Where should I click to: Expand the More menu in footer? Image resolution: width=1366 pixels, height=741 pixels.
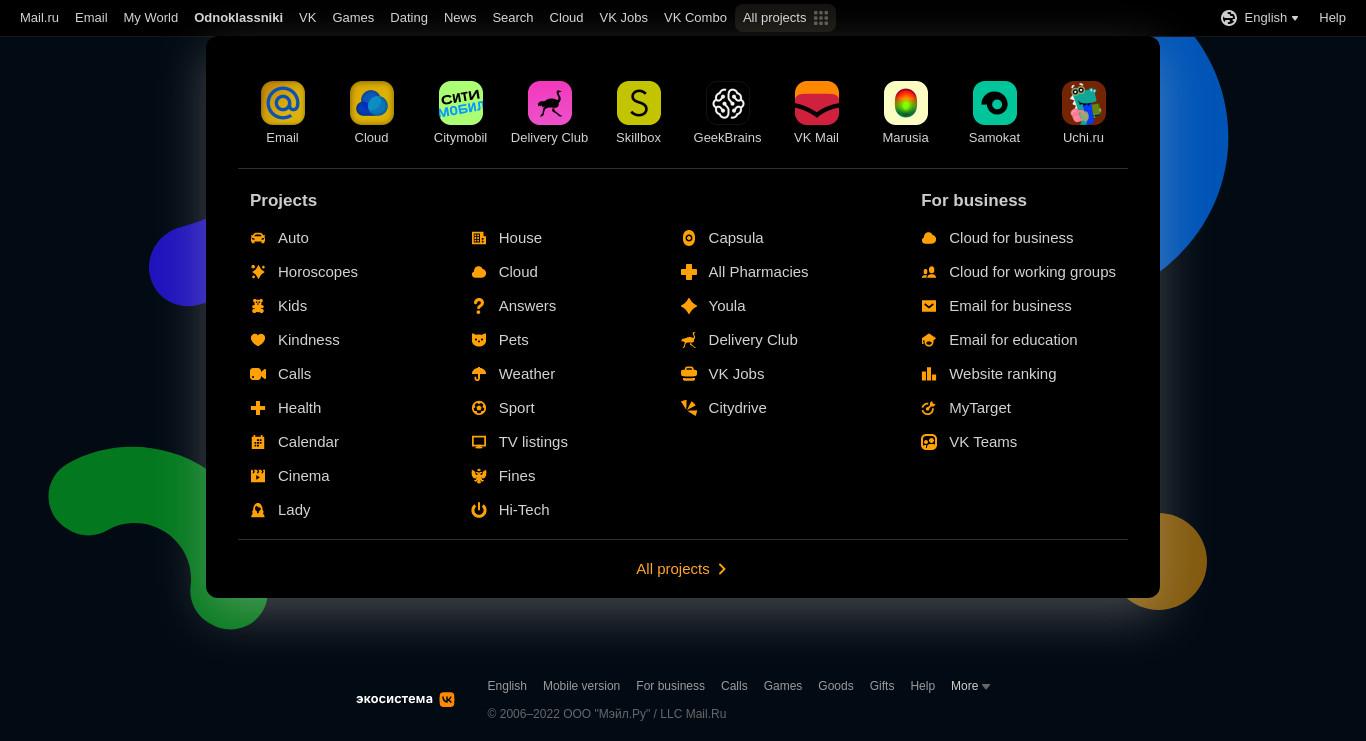(970, 686)
